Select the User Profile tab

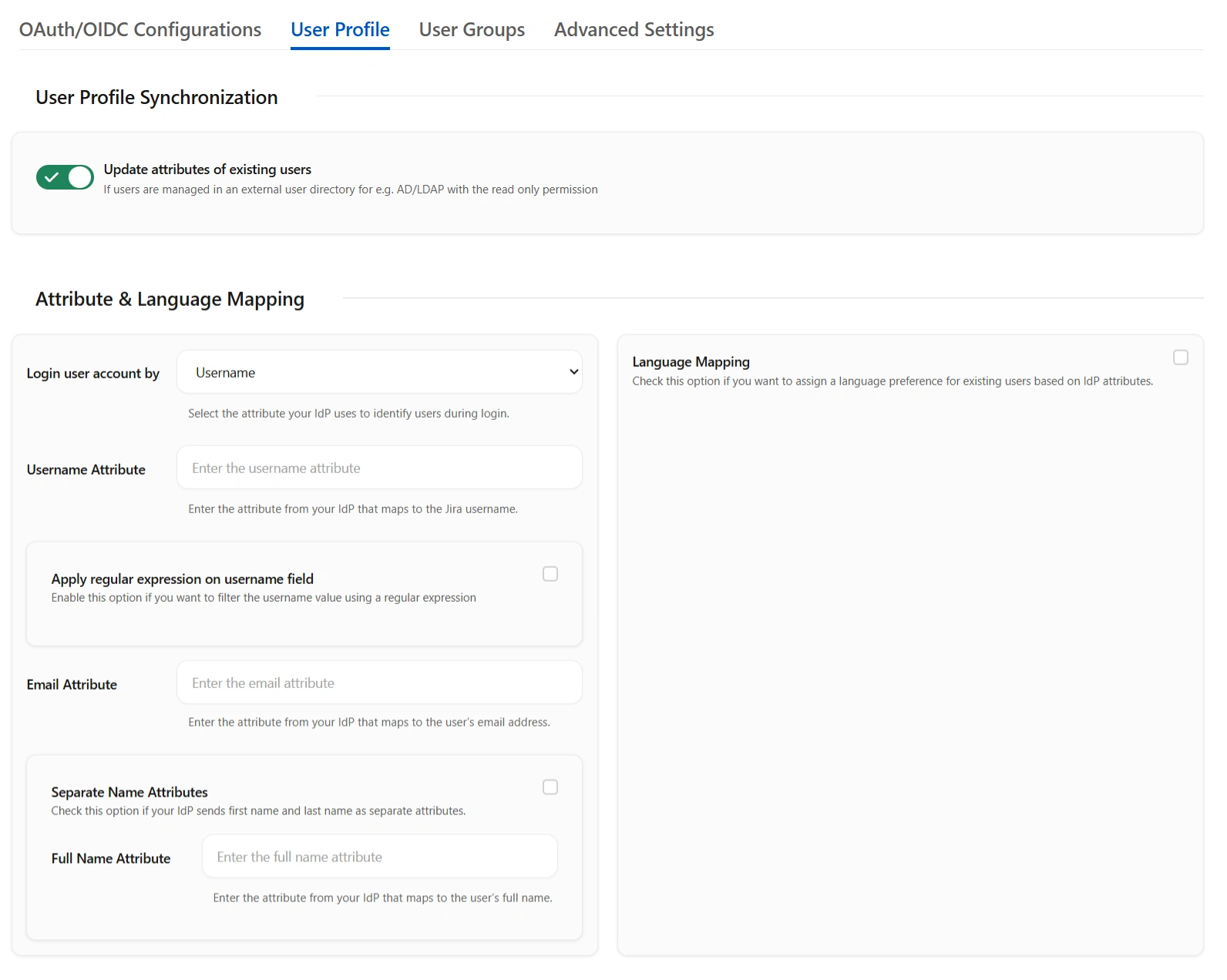tap(340, 29)
